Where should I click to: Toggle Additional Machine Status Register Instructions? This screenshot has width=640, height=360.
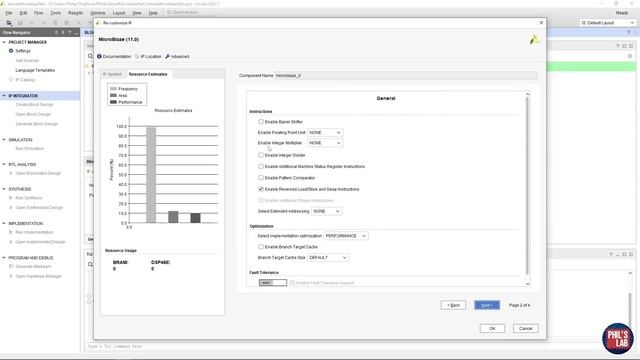pyautogui.click(x=261, y=167)
